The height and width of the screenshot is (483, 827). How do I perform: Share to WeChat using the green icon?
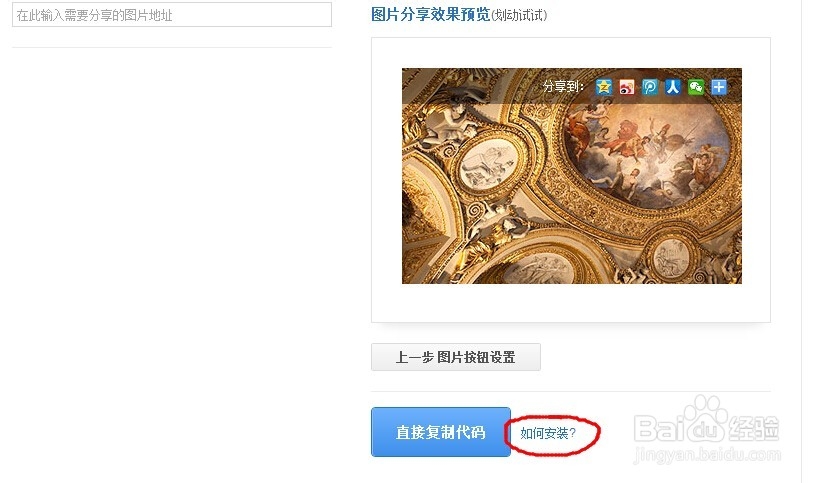pos(696,86)
